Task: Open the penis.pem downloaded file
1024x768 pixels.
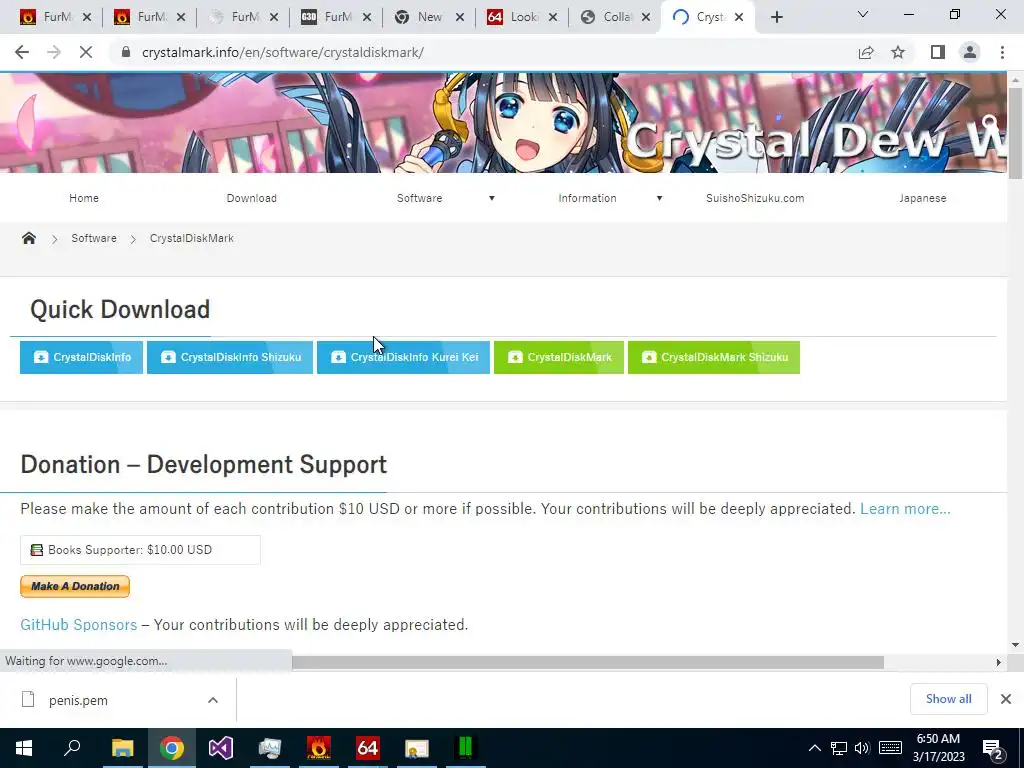Action: pyautogui.click(x=78, y=700)
